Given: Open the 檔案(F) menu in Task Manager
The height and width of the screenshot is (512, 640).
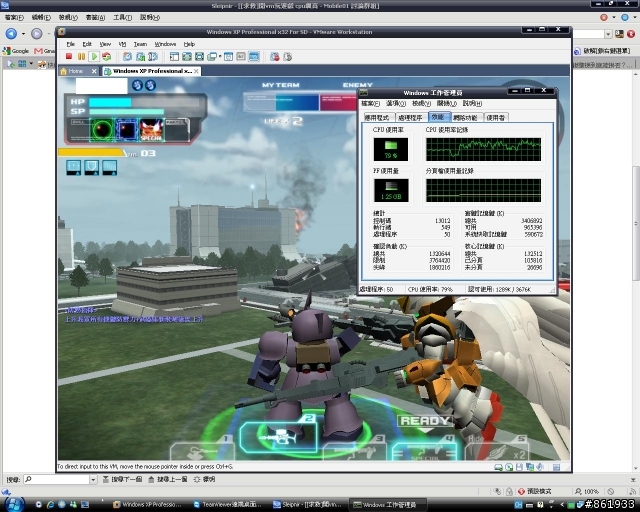Looking at the screenshot, I should (x=370, y=103).
